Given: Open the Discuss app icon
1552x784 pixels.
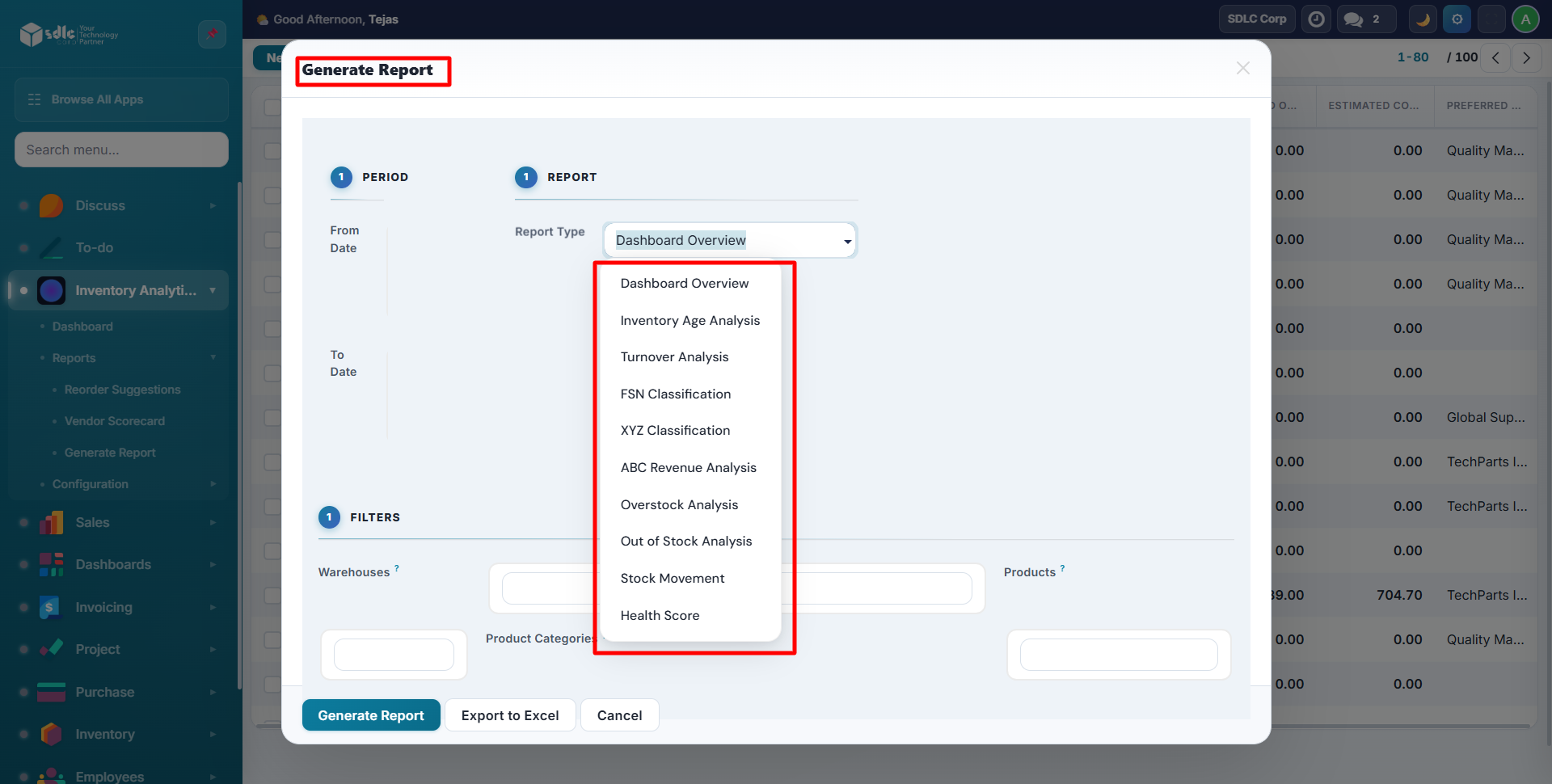Looking at the screenshot, I should coord(51,206).
